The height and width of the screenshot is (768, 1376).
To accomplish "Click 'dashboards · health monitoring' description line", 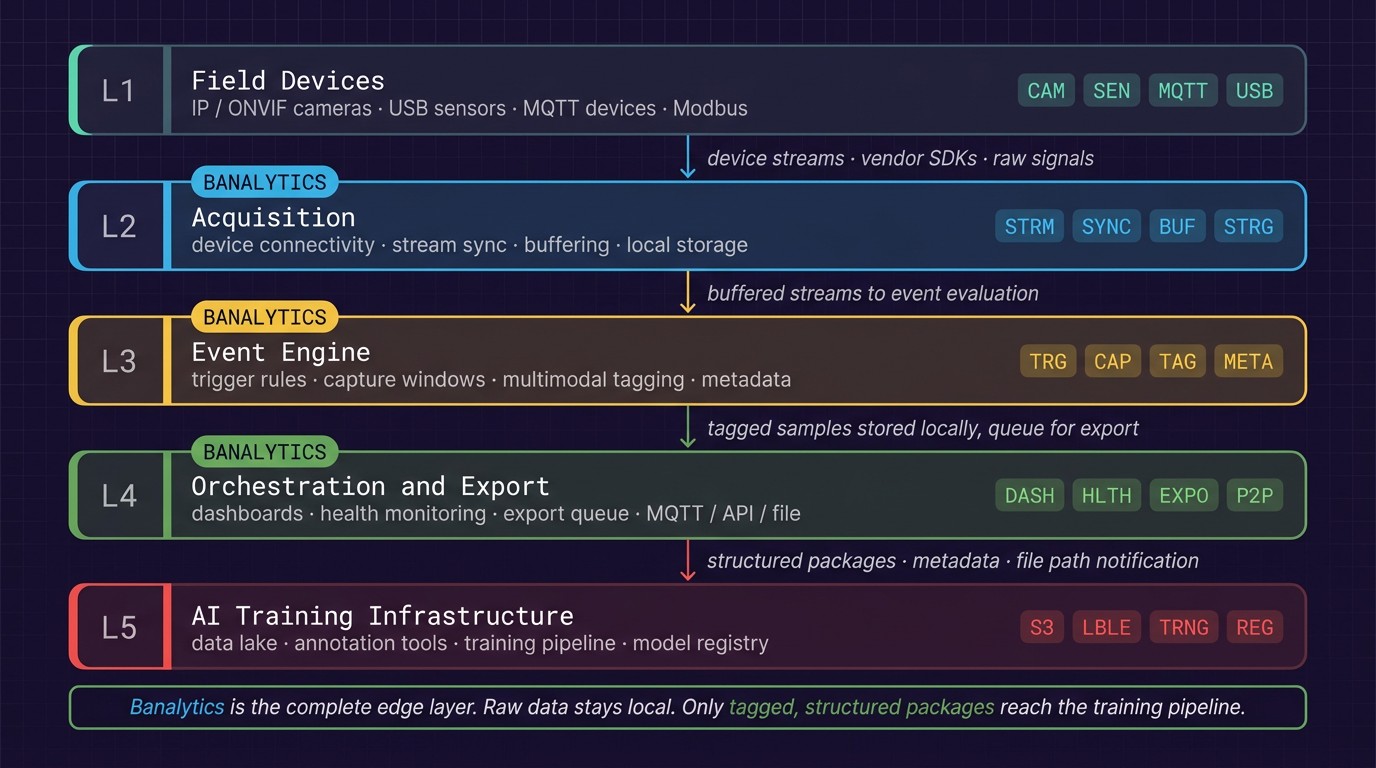I will 496,514.
